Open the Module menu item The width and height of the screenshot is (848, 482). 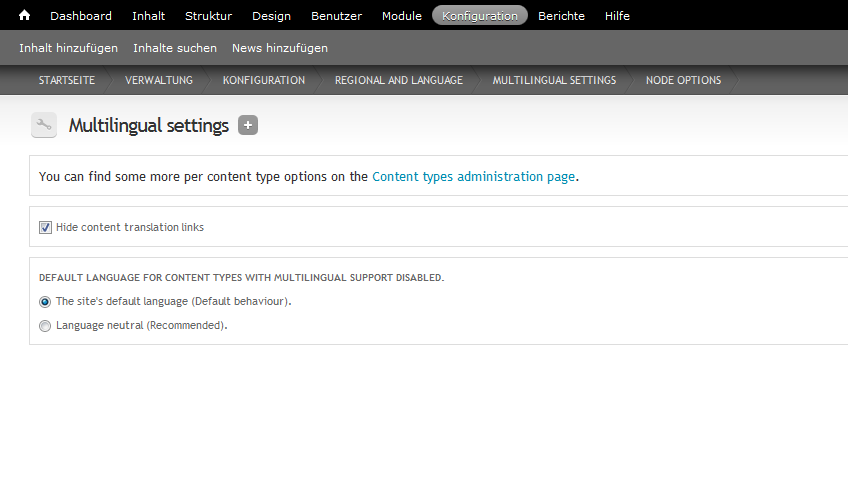(402, 16)
